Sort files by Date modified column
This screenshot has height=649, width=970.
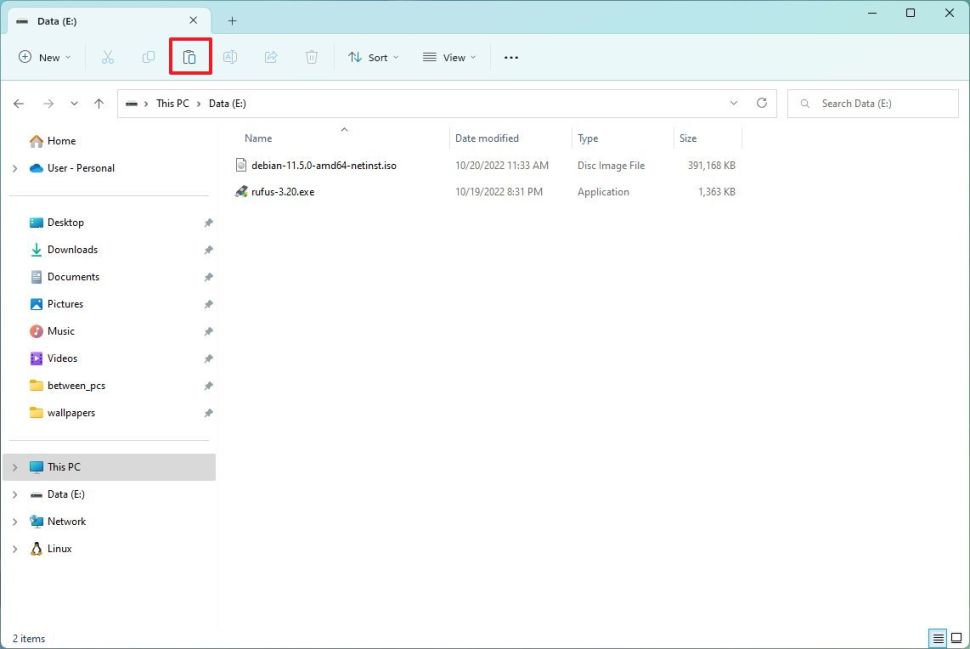tap(487, 138)
